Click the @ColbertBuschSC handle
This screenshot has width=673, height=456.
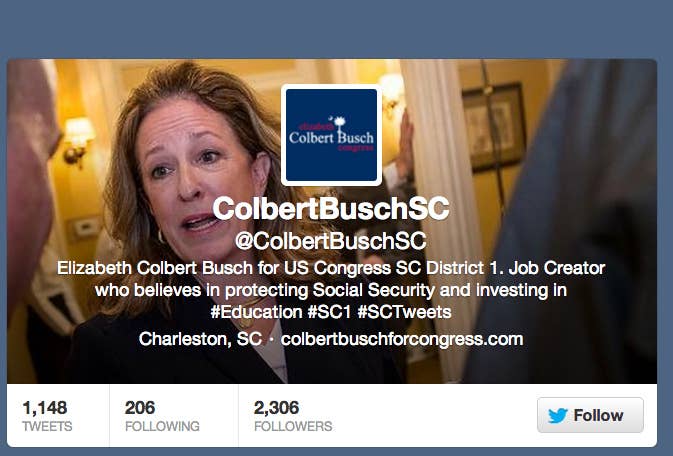pos(330,241)
